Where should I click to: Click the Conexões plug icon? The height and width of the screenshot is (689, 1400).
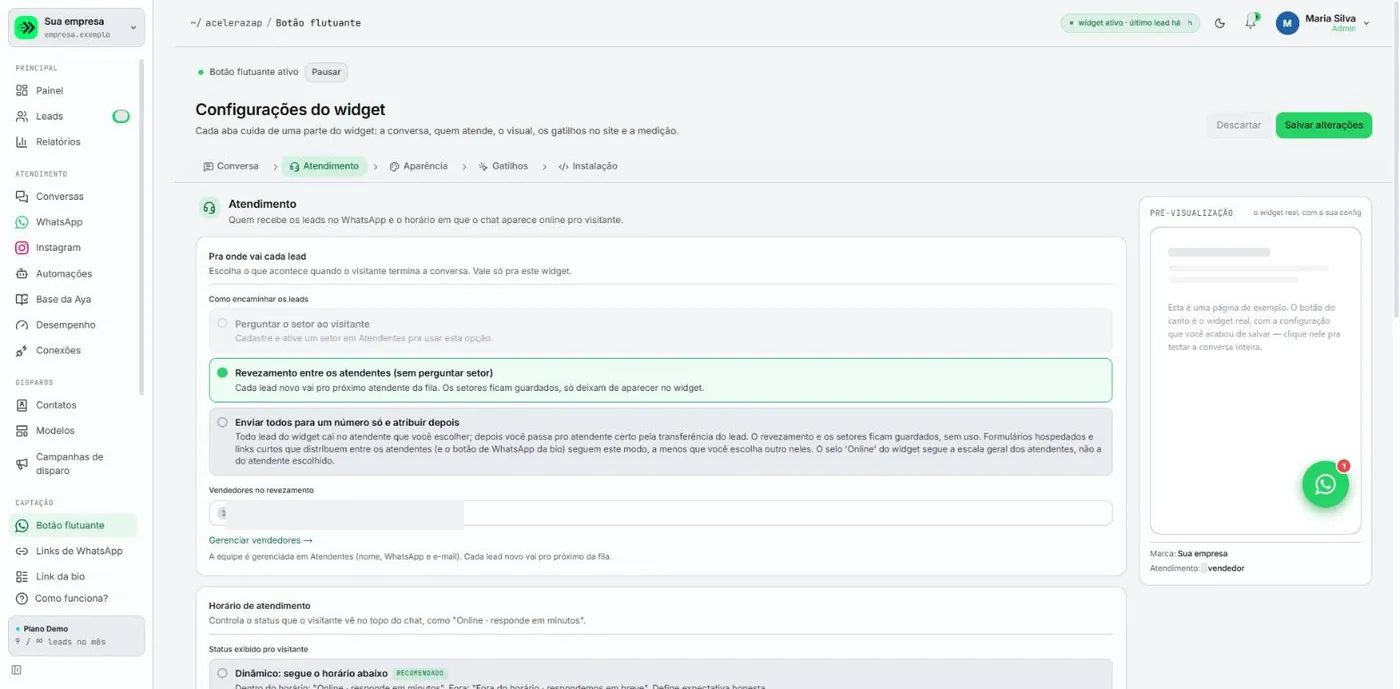22,351
